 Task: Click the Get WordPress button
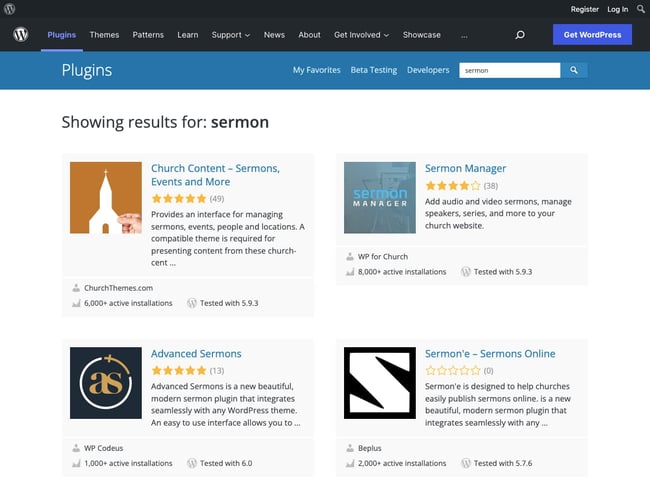(x=592, y=34)
